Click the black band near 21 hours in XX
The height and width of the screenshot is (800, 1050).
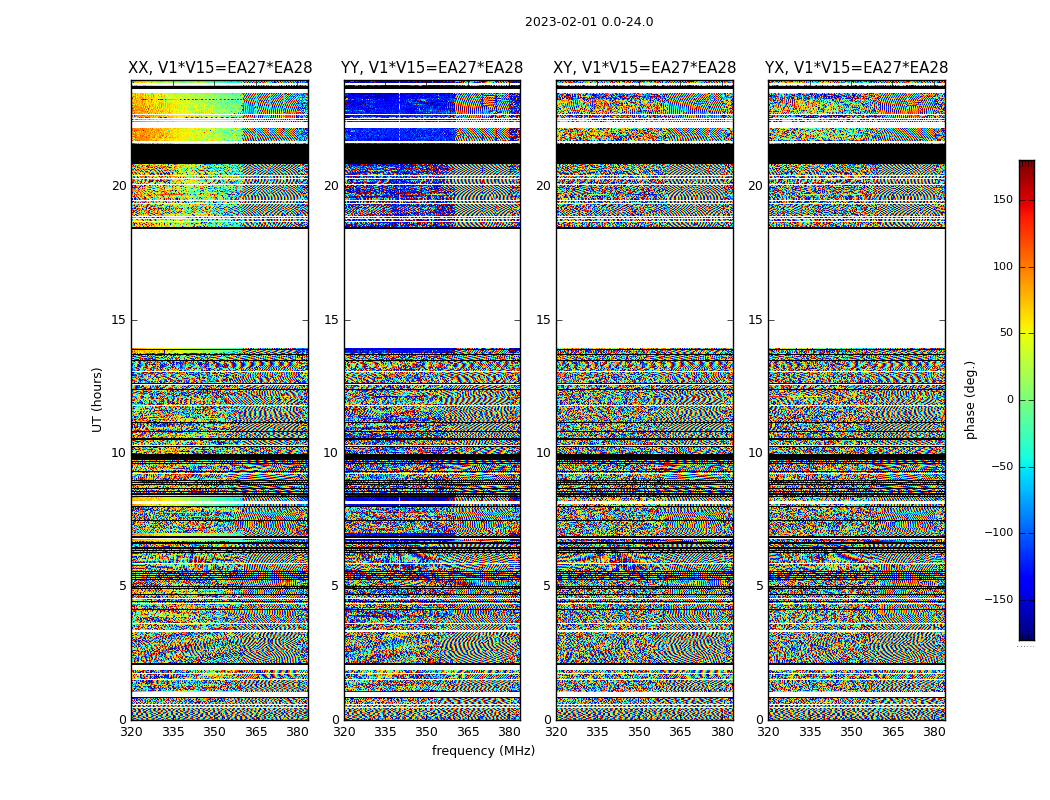point(220,154)
